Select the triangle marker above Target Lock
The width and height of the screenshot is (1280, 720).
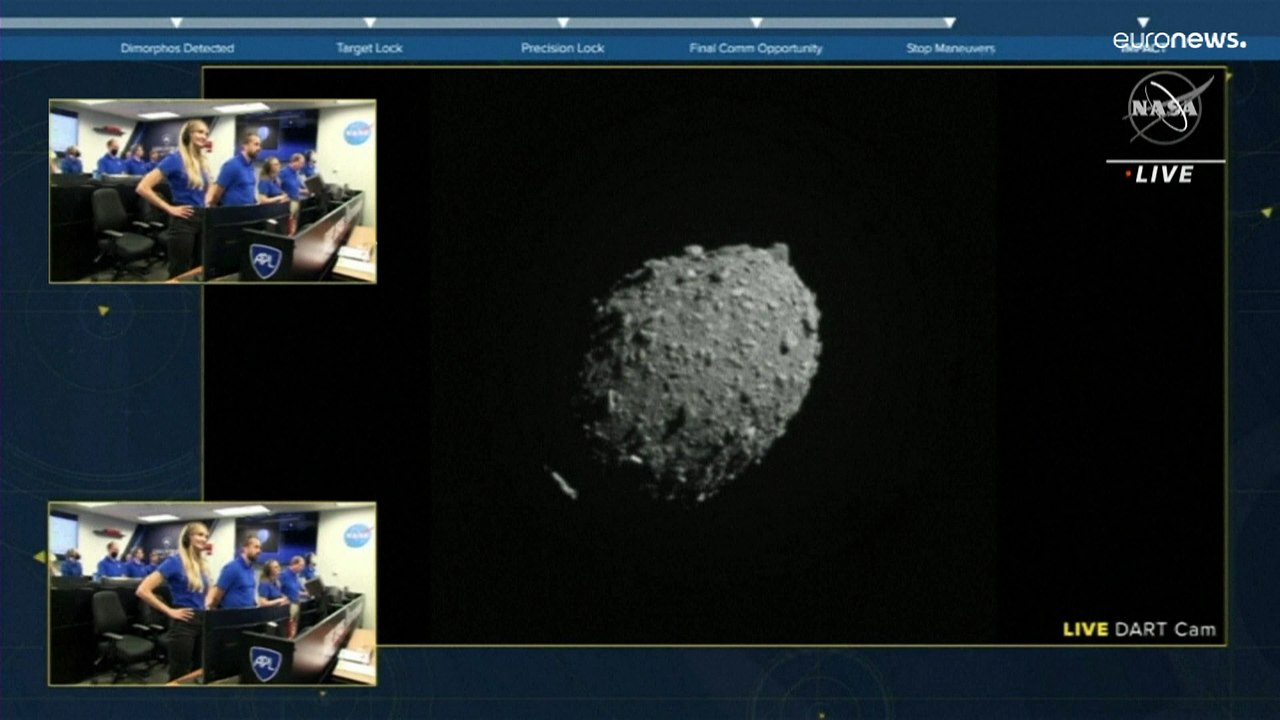(370, 22)
